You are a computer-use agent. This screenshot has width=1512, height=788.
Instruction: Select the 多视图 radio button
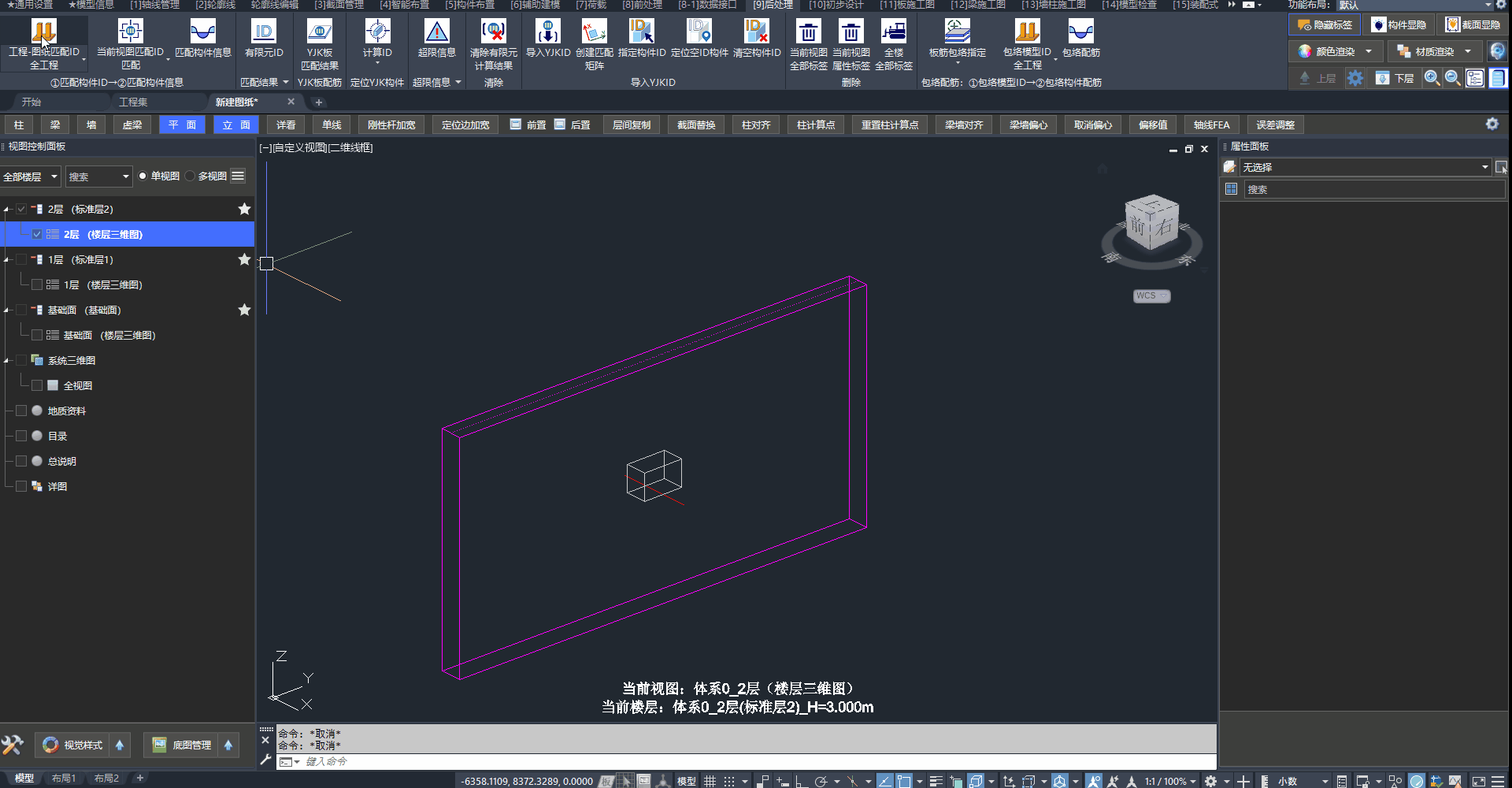tap(191, 177)
